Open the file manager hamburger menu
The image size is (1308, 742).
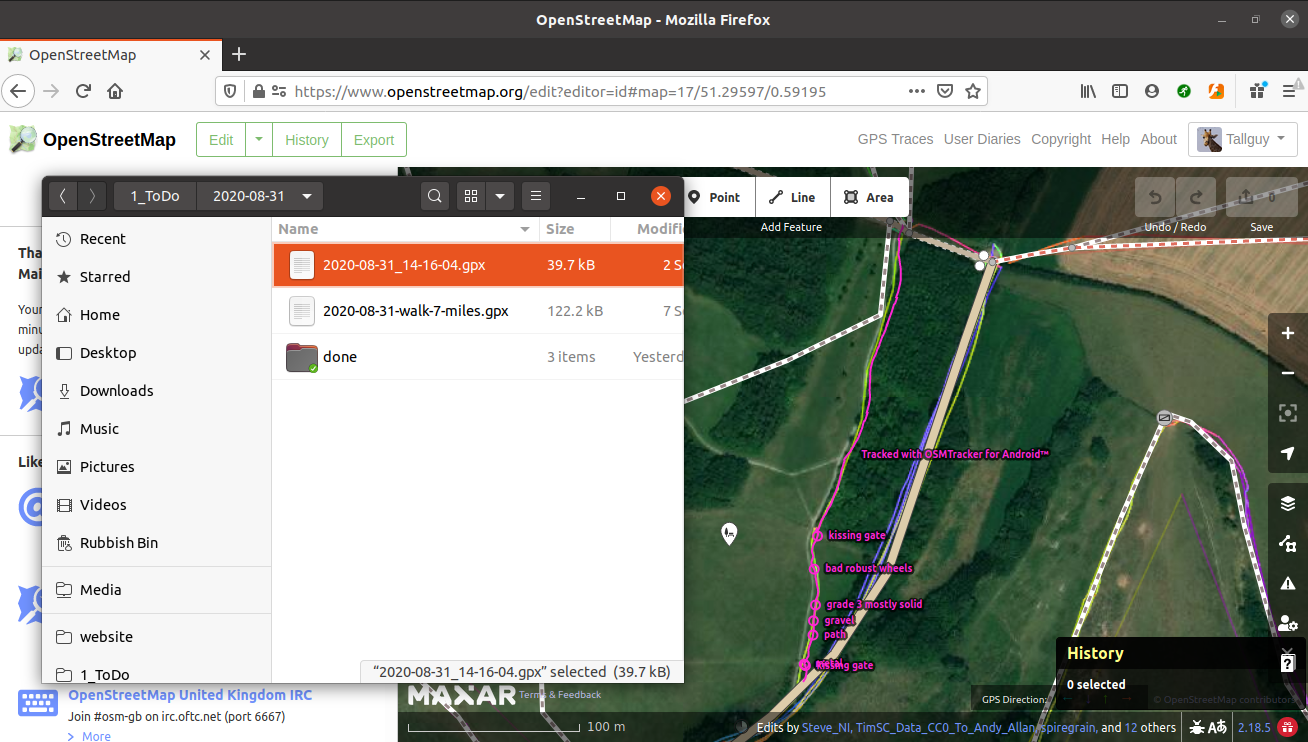click(x=536, y=196)
